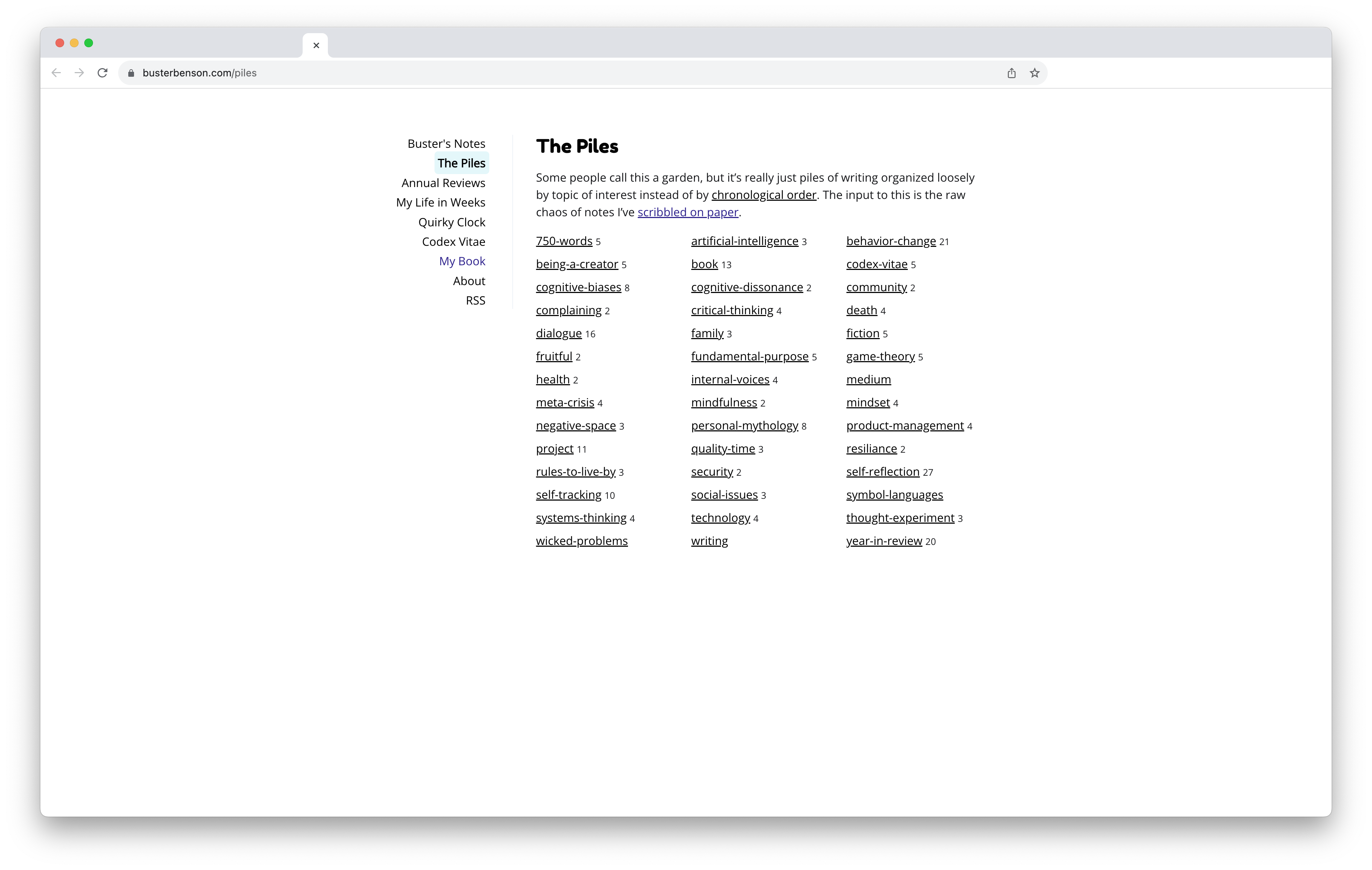The width and height of the screenshot is (1372, 870).
Task: Open the year-in-review pile
Action: [884, 541]
